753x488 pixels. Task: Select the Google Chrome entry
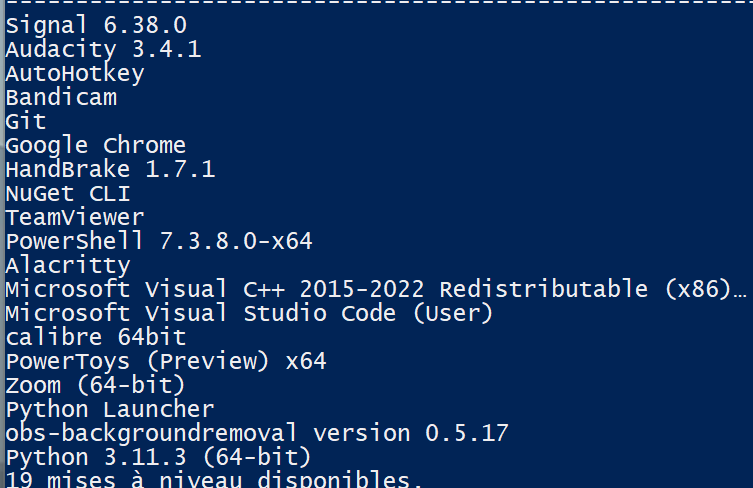tap(96, 146)
